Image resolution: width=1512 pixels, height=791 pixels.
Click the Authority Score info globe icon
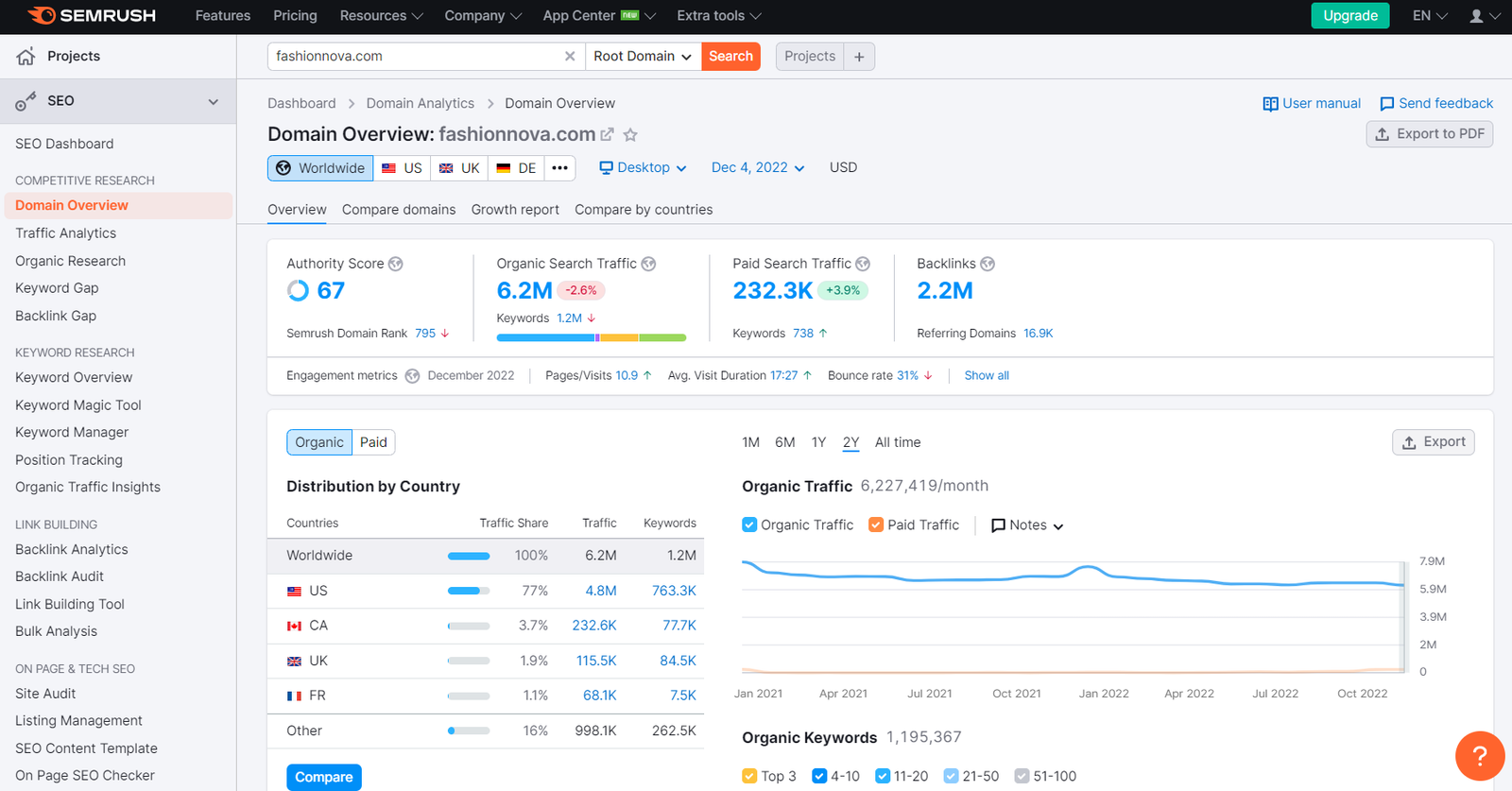click(x=396, y=264)
